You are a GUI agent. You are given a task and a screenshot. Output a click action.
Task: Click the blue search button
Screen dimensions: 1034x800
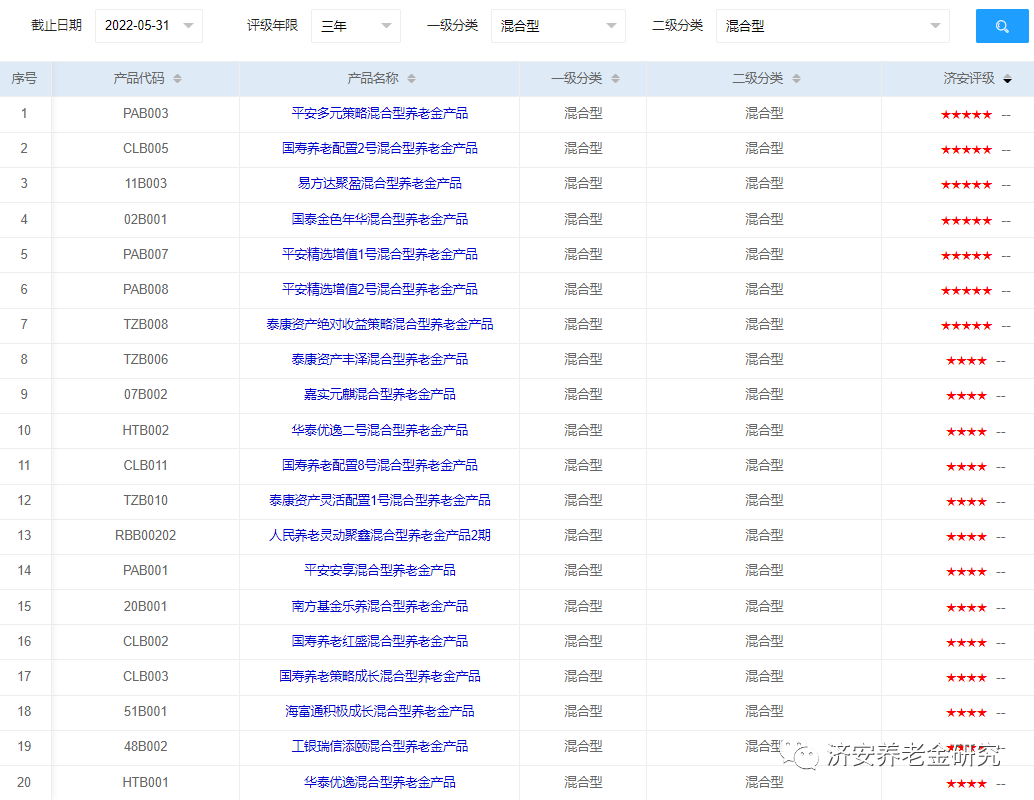click(1002, 26)
